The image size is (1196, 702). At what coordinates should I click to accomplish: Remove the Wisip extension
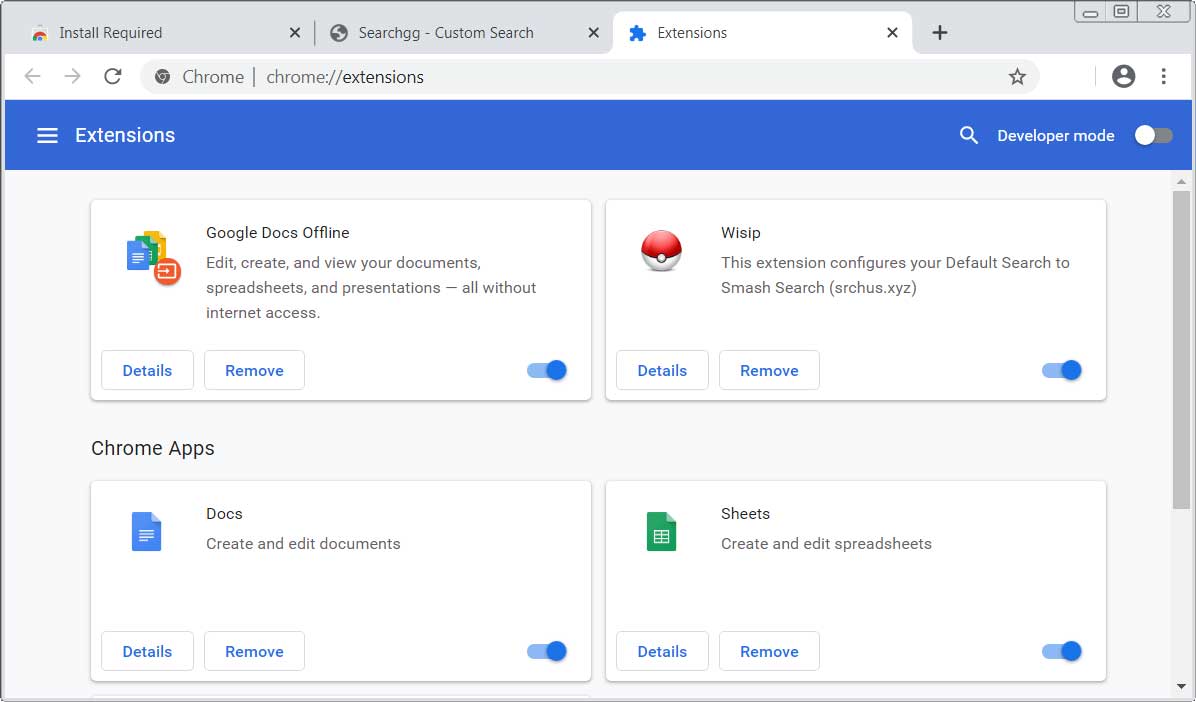(x=769, y=370)
